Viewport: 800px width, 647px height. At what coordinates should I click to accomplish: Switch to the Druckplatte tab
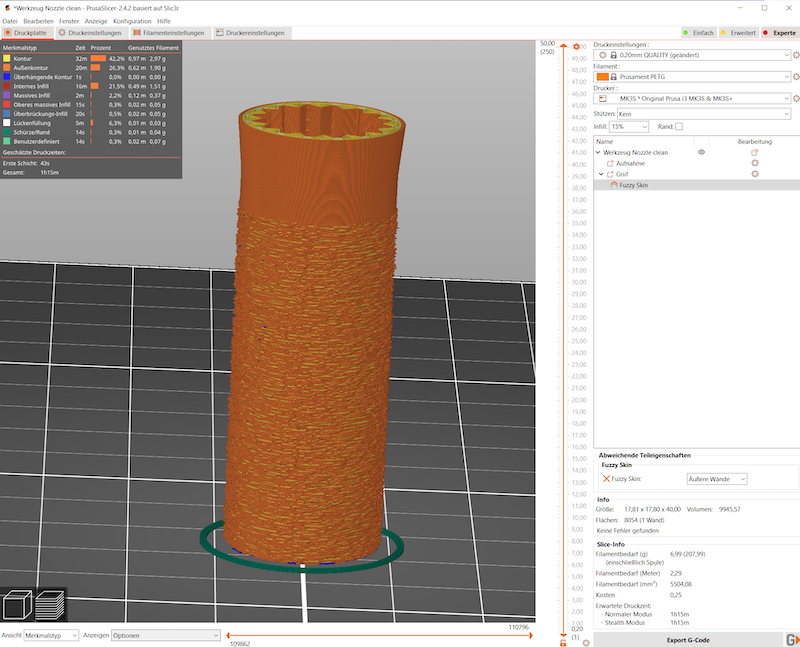click(27, 33)
